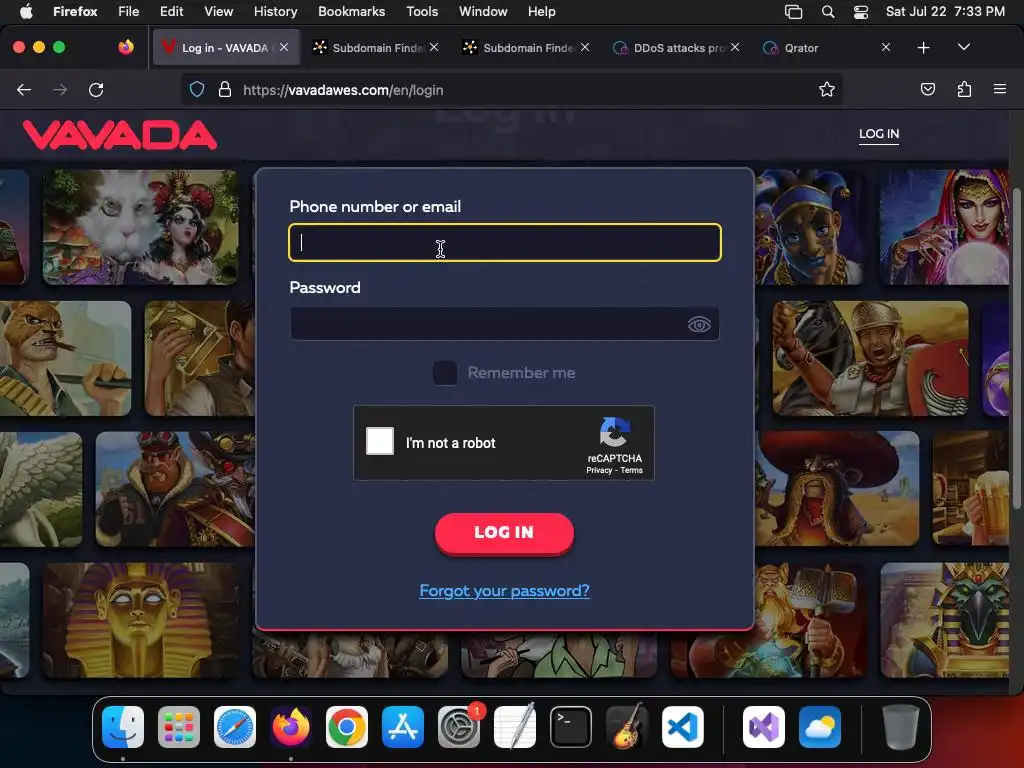
Task: Launch GarageBand from the Dock
Action: click(x=627, y=727)
